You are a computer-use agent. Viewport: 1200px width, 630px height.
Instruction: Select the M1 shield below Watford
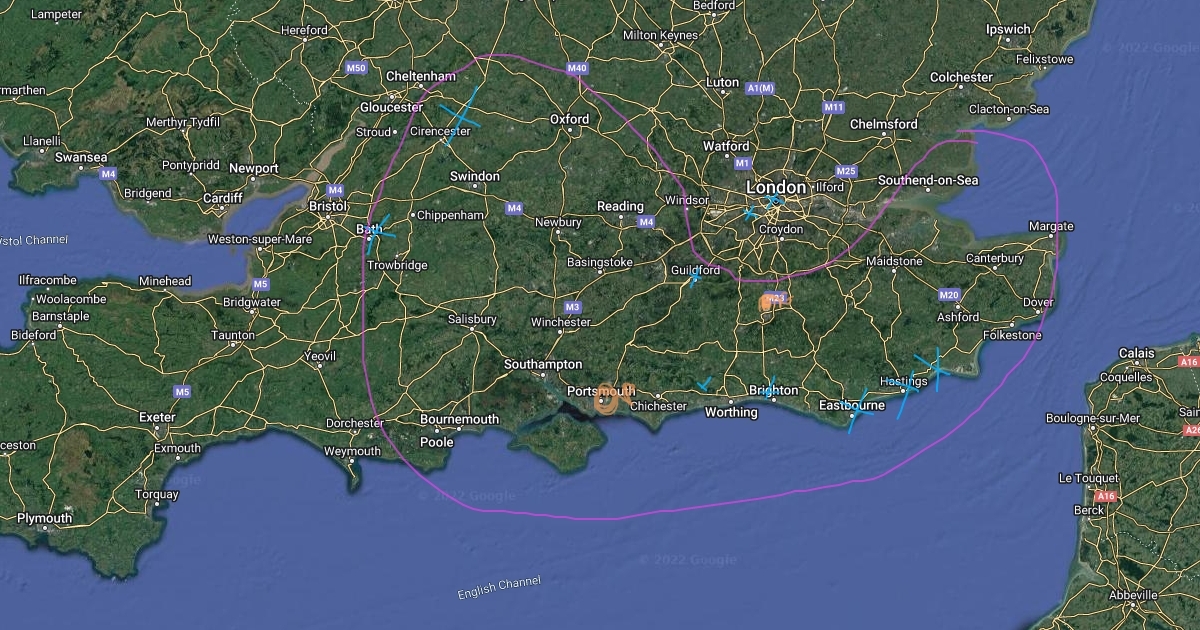click(742, 163)
